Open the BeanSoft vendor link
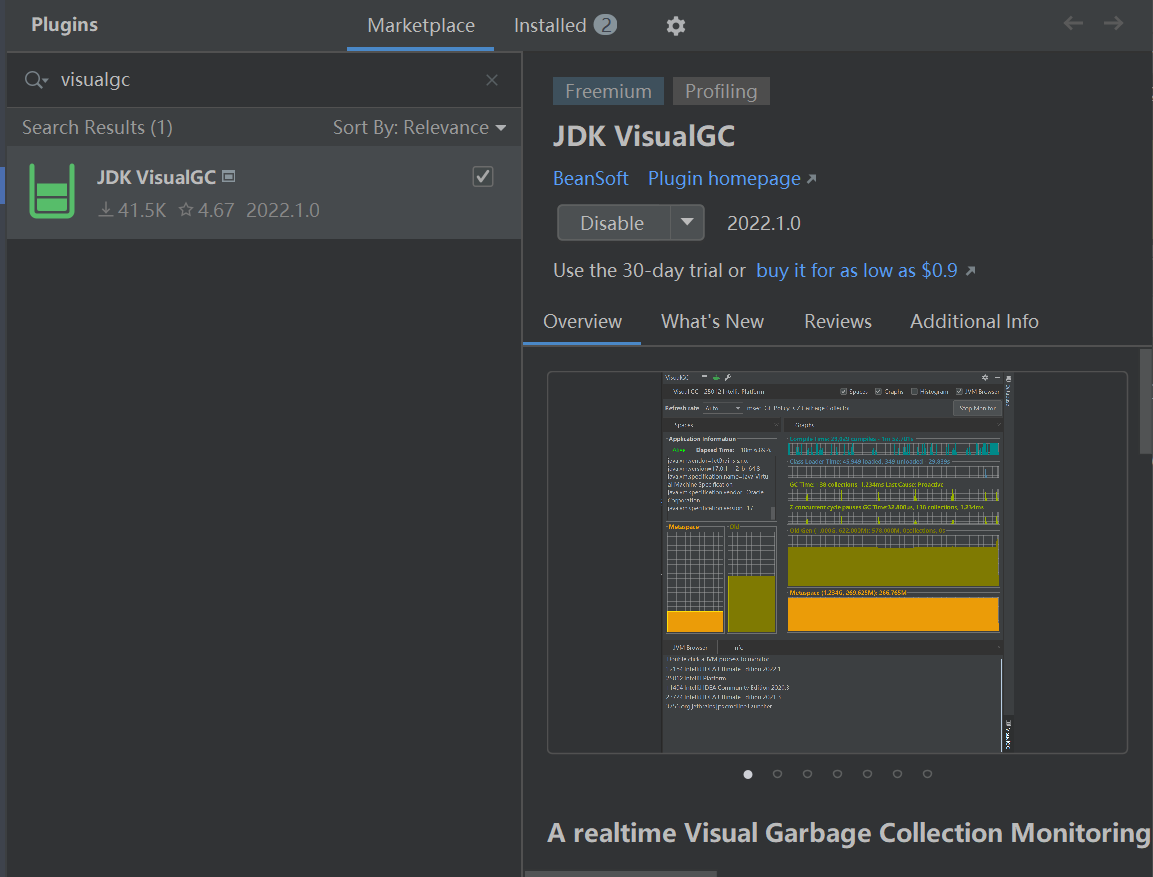Screen dimensions: 1153x877 coord(590,179)
